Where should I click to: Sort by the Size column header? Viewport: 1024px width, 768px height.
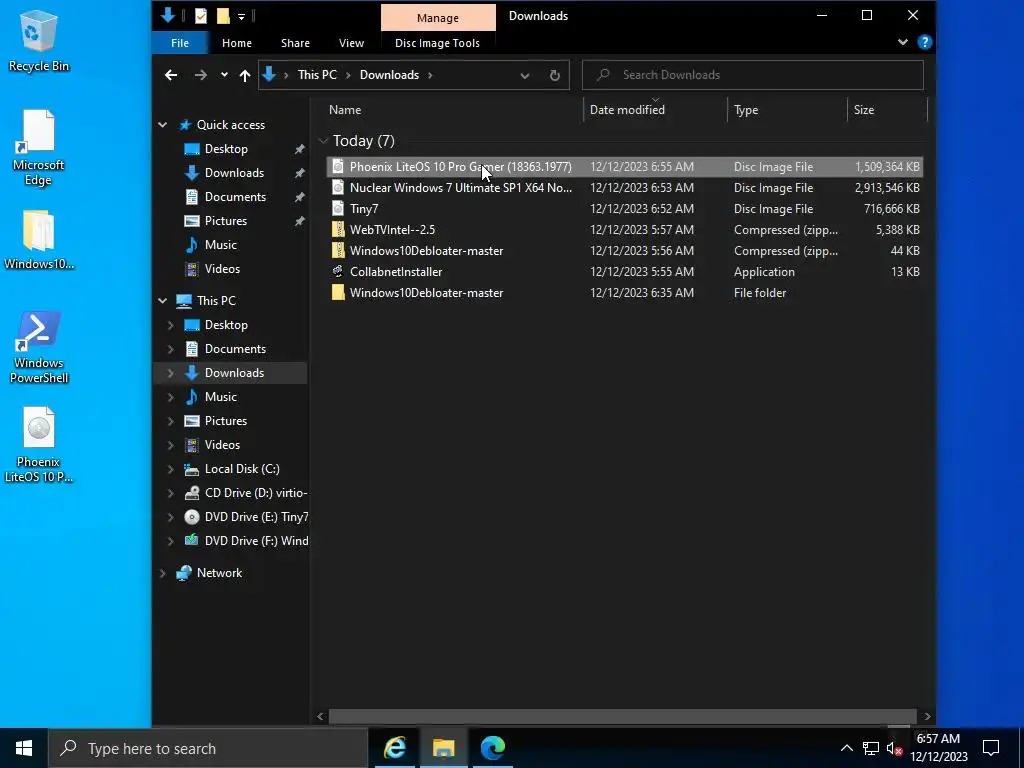[x=887, y=110]
